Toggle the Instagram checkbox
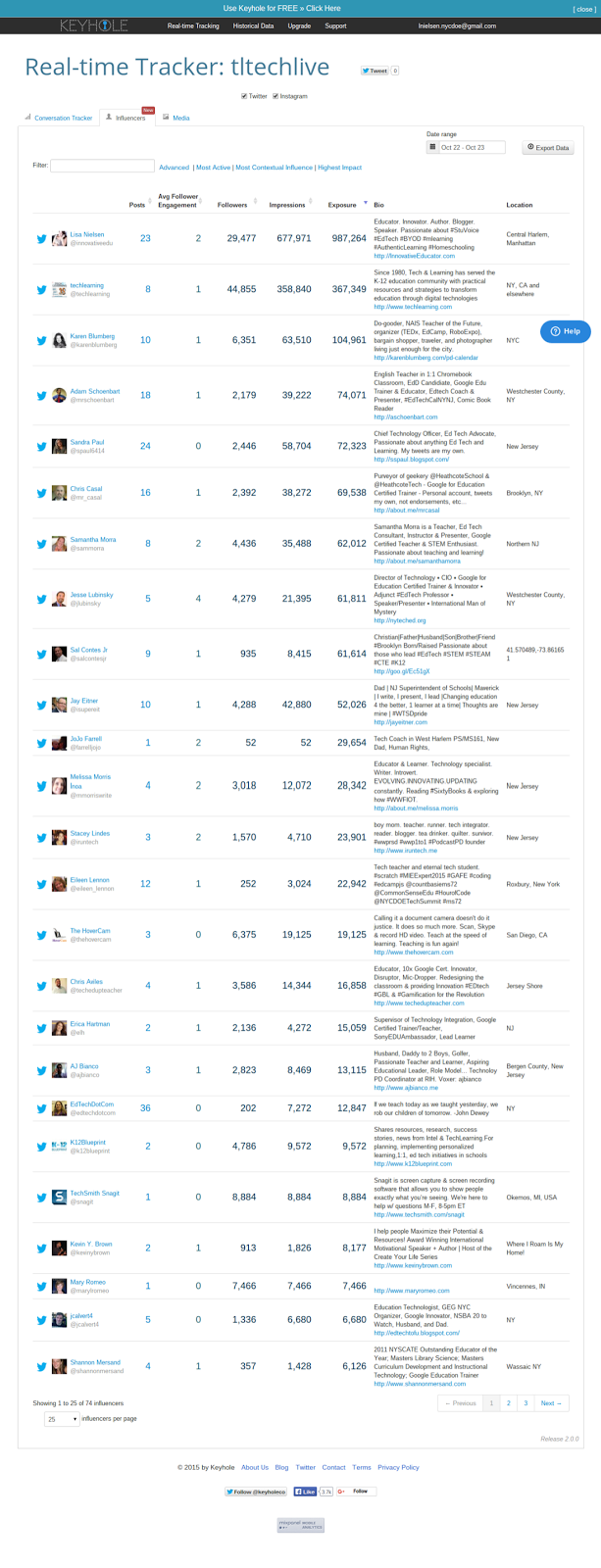 point(276,96)
